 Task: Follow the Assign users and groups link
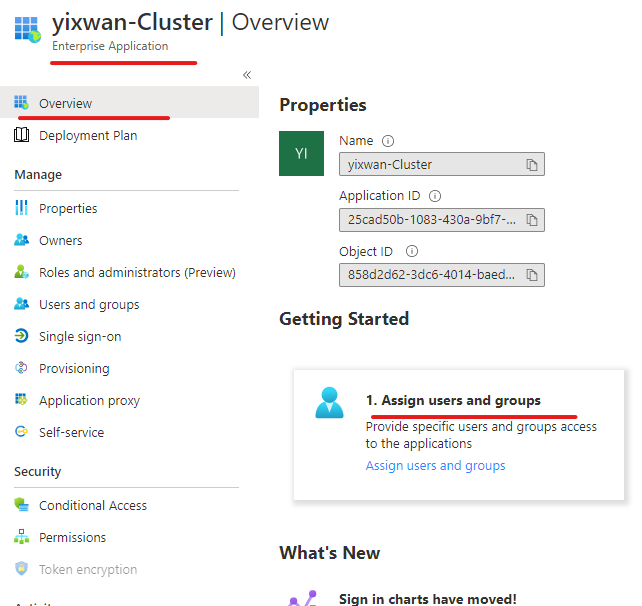435,466
